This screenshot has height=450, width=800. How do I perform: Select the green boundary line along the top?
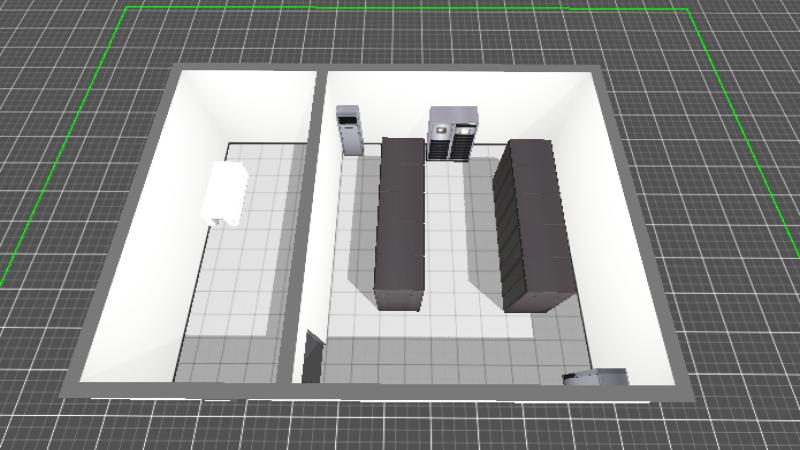[400, 9]
